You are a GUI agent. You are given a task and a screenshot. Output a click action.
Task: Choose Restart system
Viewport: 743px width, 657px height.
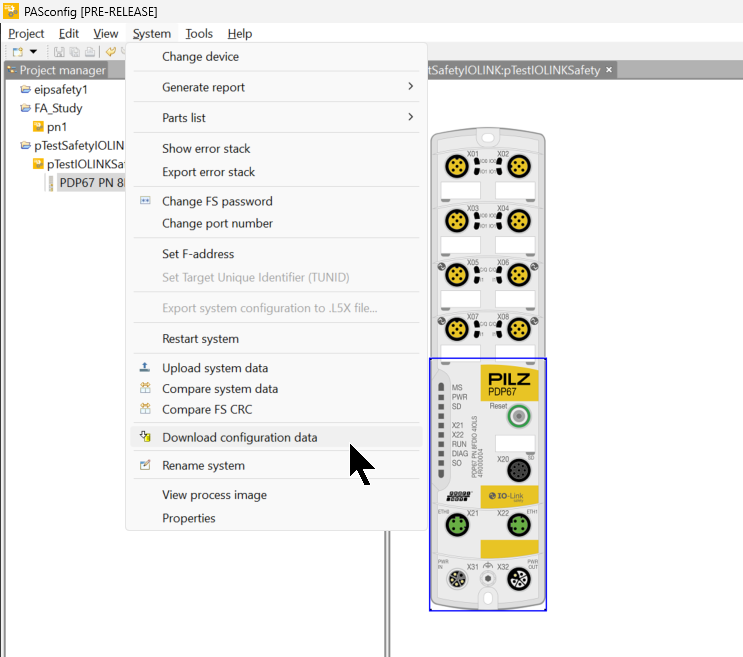[x=276, y=339]
